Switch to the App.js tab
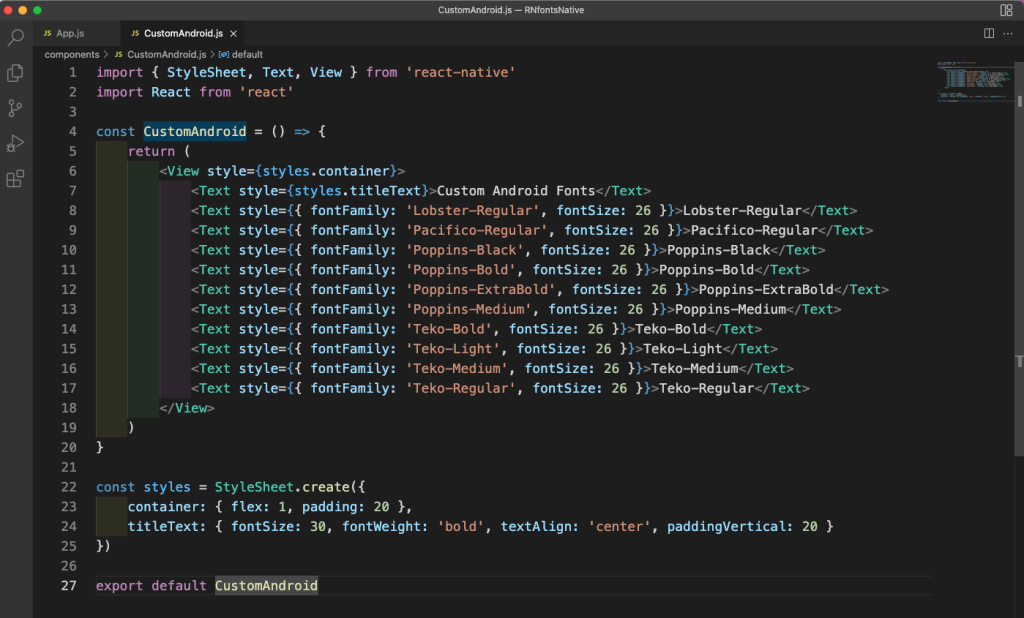The width and height of the screenshot is (1024, 618). (x=70, y=33)
